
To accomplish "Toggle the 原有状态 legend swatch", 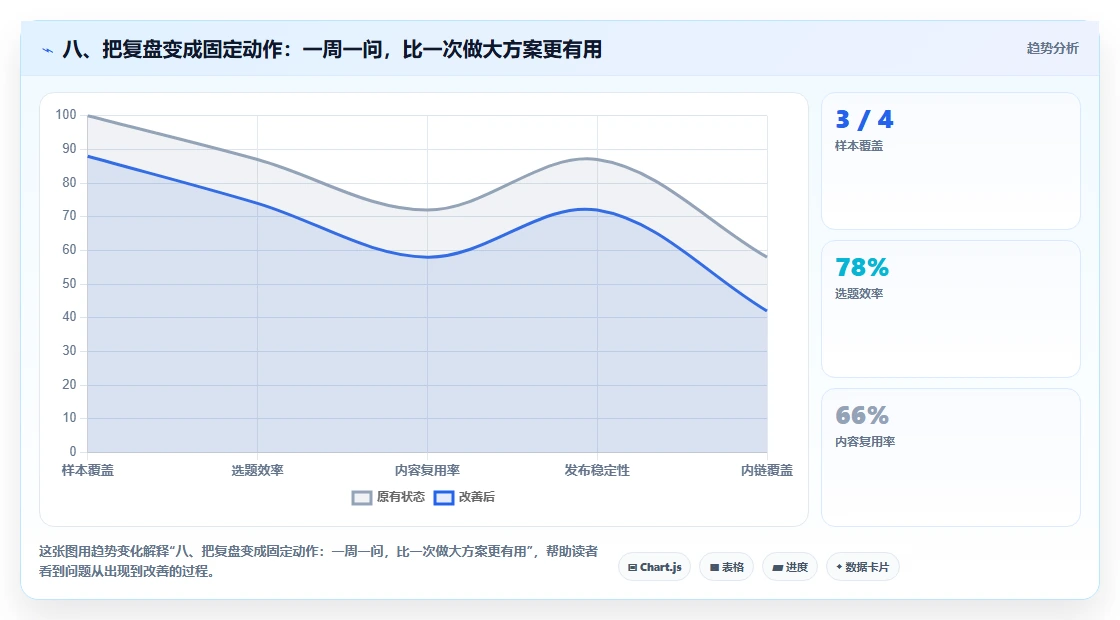I will click(x=362, y=498).
